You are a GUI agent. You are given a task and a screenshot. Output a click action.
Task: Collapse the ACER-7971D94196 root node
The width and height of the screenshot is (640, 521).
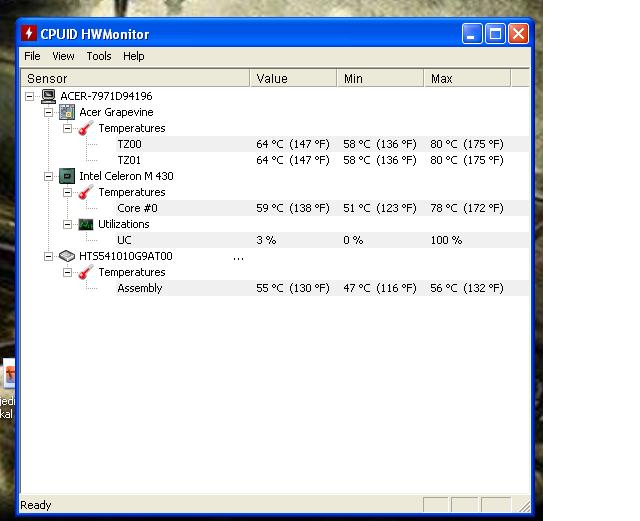(x=29, y=96)
